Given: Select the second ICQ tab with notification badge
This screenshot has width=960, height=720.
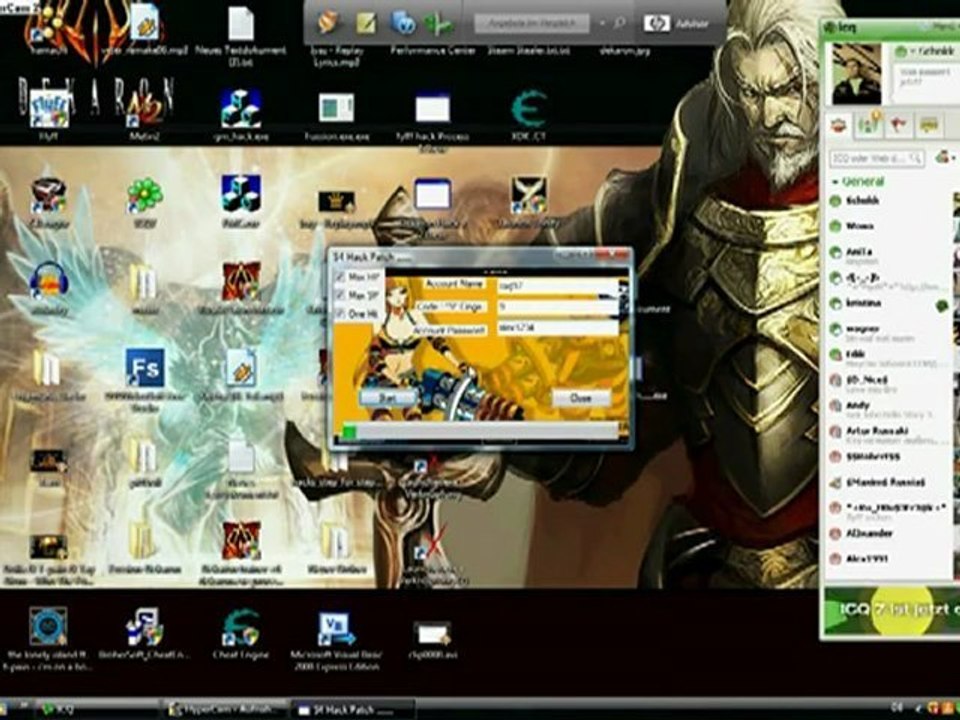Looking at the screenshot, I should point(869,125).
